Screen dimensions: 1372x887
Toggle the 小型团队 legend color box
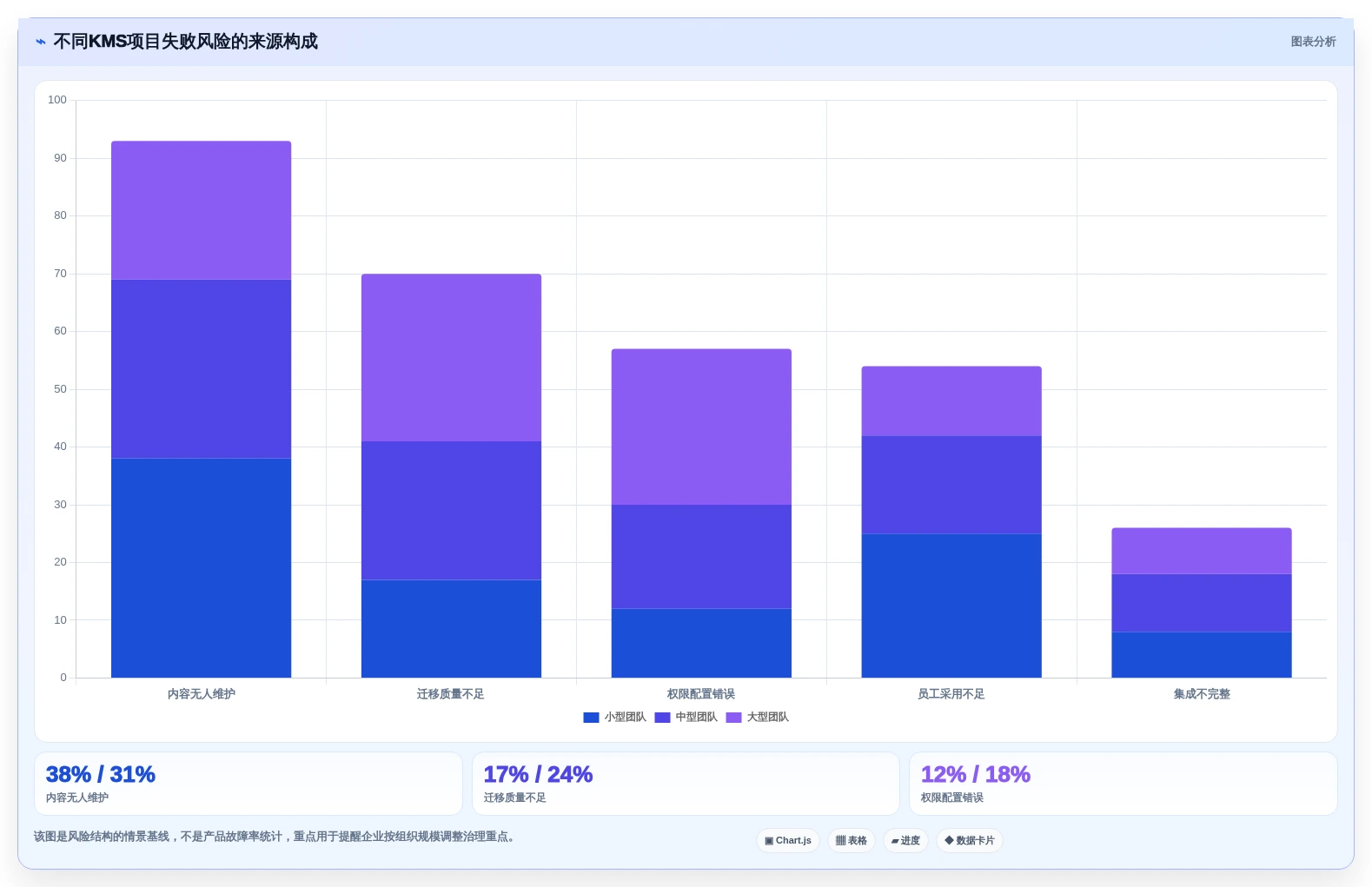591,718
